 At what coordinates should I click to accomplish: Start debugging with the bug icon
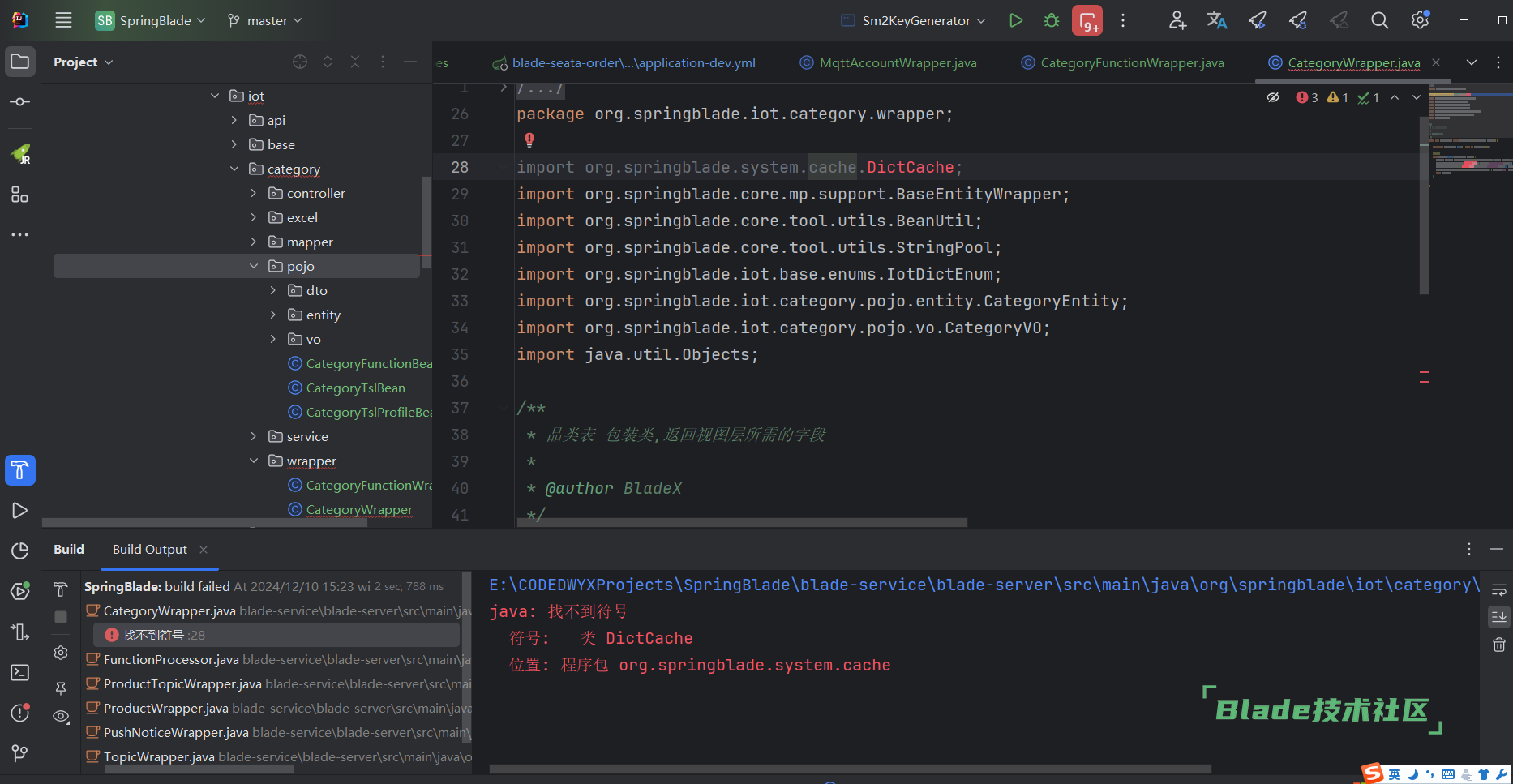tap(1052, 20)
